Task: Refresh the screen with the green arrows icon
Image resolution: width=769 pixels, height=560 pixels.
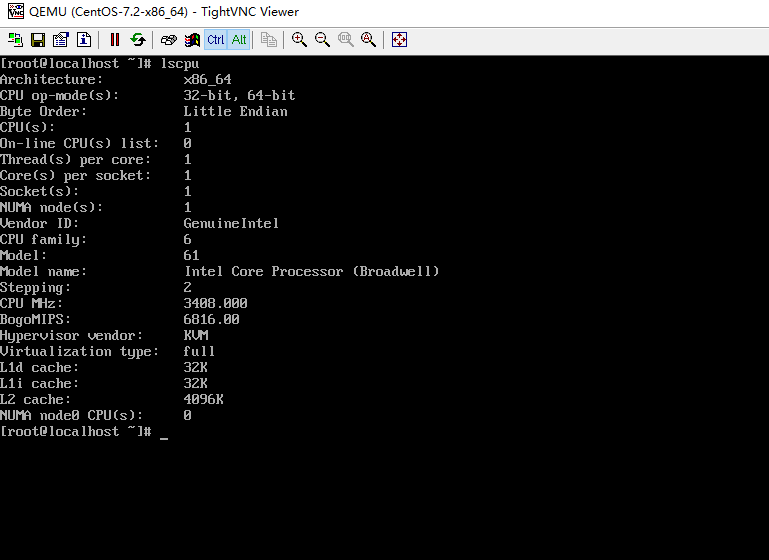Action: (x=138, y=40)
